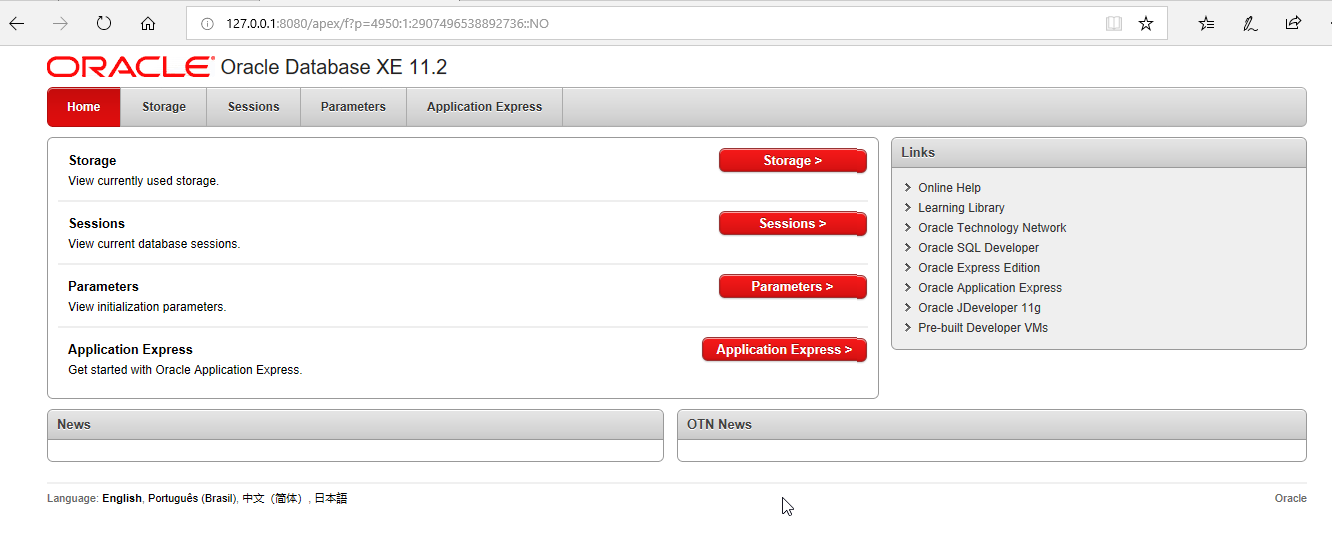The height and width of the screenshot is (533, 1332).
Task: Click the browser forward arrow
Action: point(60,23)
